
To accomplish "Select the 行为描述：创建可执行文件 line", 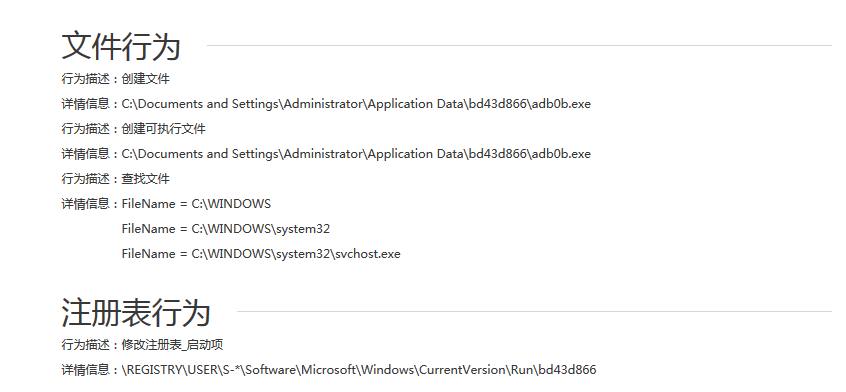I will 133,129.
